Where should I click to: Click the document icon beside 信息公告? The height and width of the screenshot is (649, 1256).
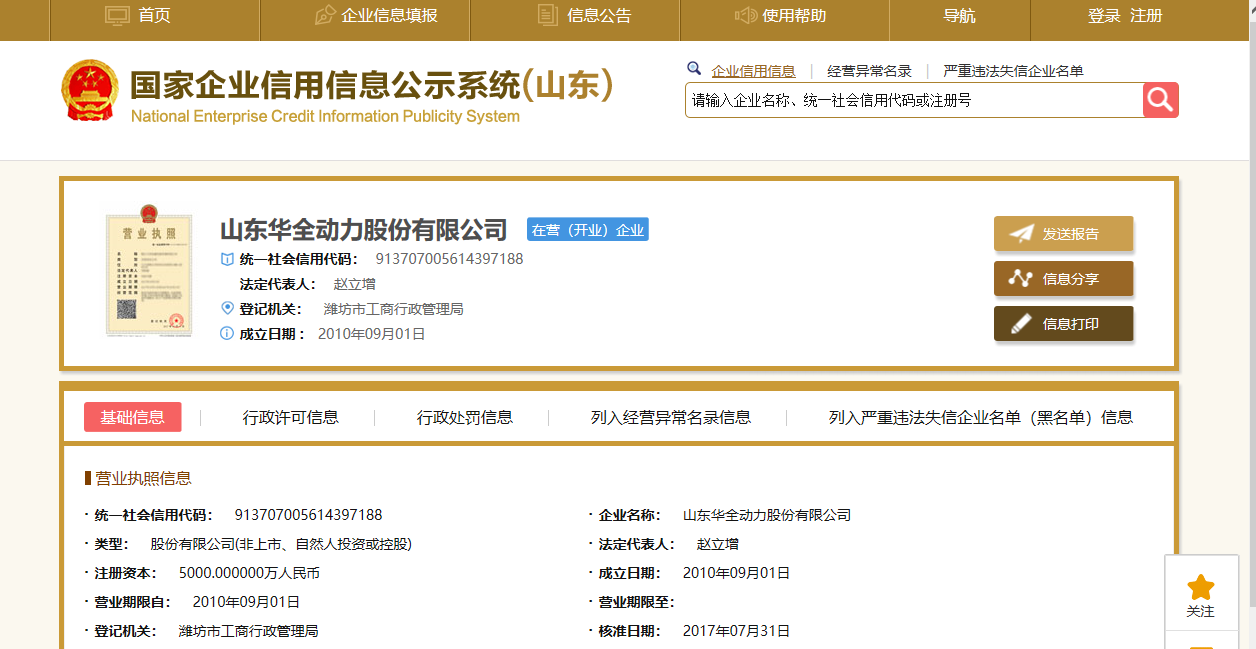point(547,15)
